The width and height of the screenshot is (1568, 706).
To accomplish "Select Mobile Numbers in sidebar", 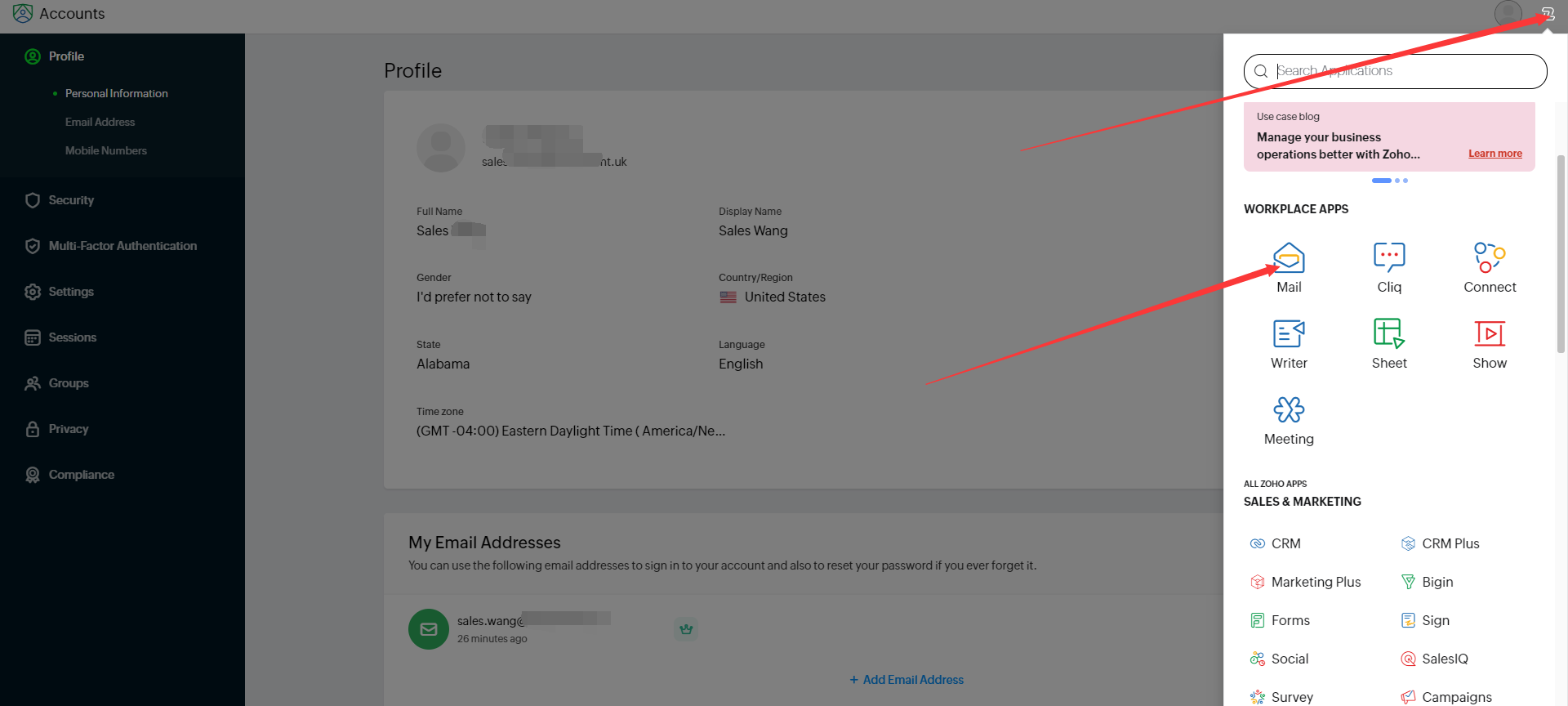I will (106, 151).
